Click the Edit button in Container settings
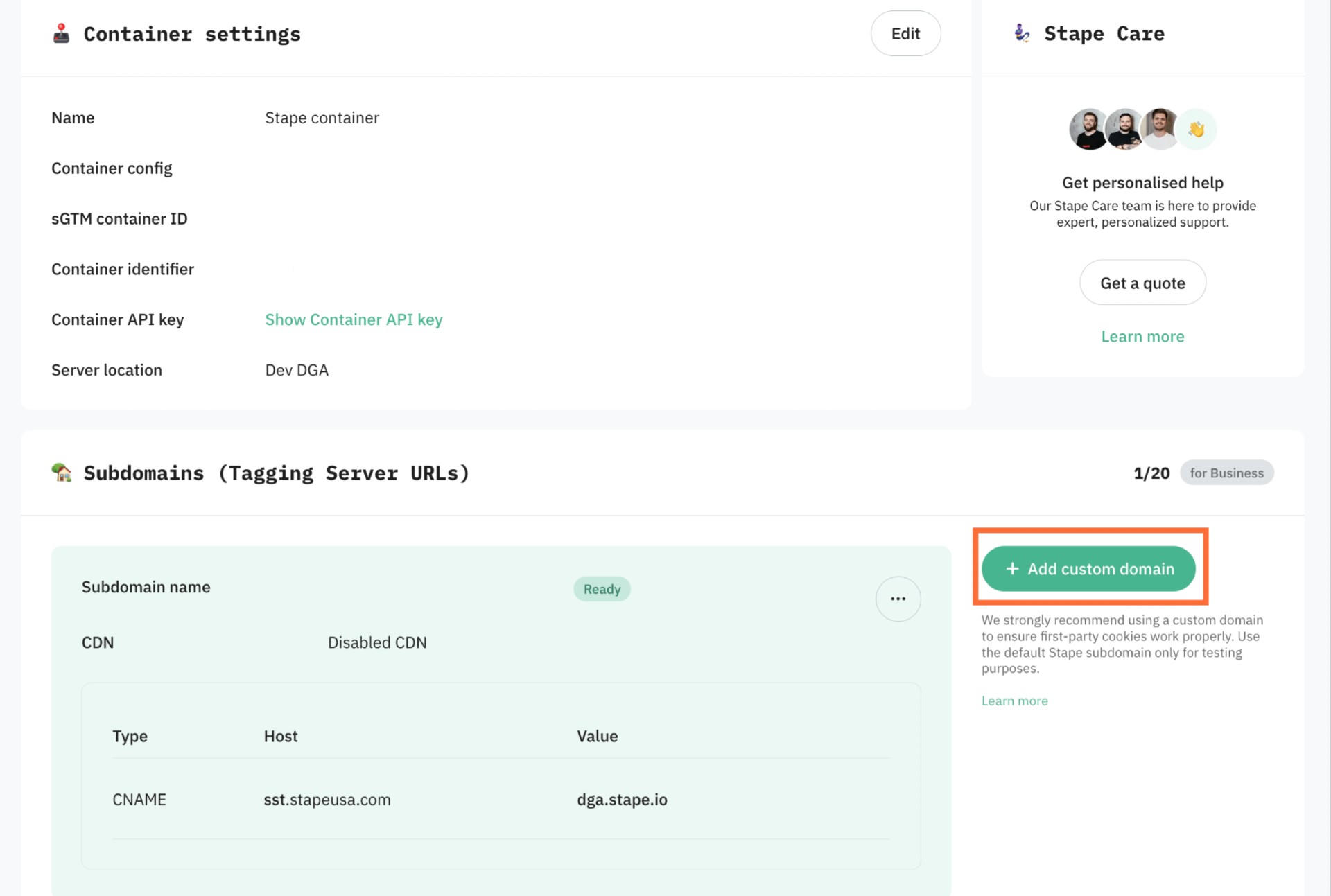Image resolution: width=1331 pixels, height=896 pixels. [905, 33]
